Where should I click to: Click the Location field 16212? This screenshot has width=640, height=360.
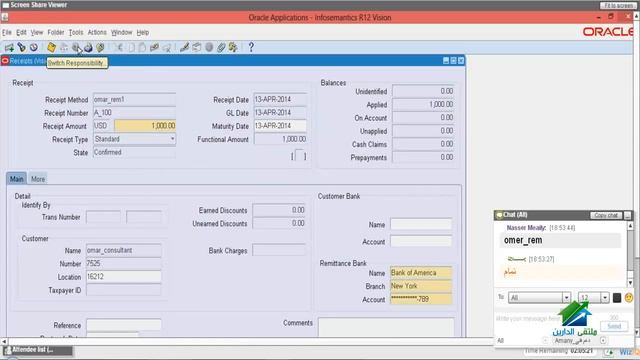(123, 277)
